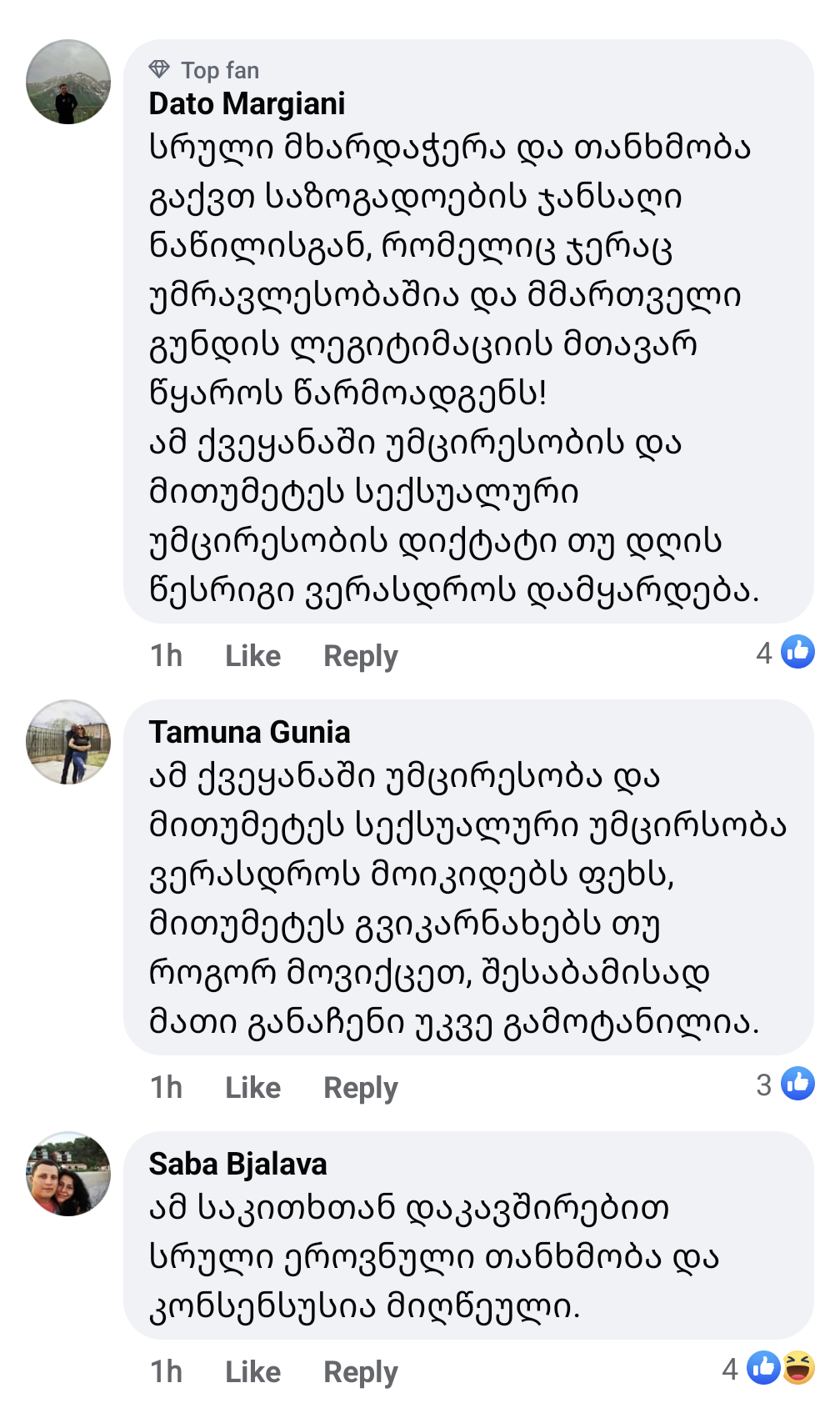This screenshot has height=1413, width=840.
Task: Click the 1h timestamp on Dato's comment
Action: click(x=166, y=656)
